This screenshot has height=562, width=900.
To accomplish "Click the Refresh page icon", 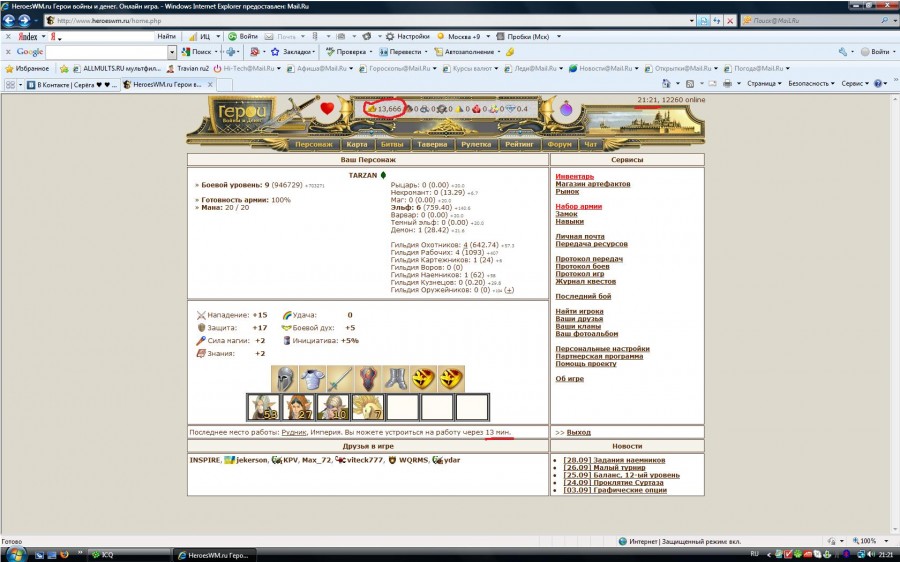I will tap(717, 21).
